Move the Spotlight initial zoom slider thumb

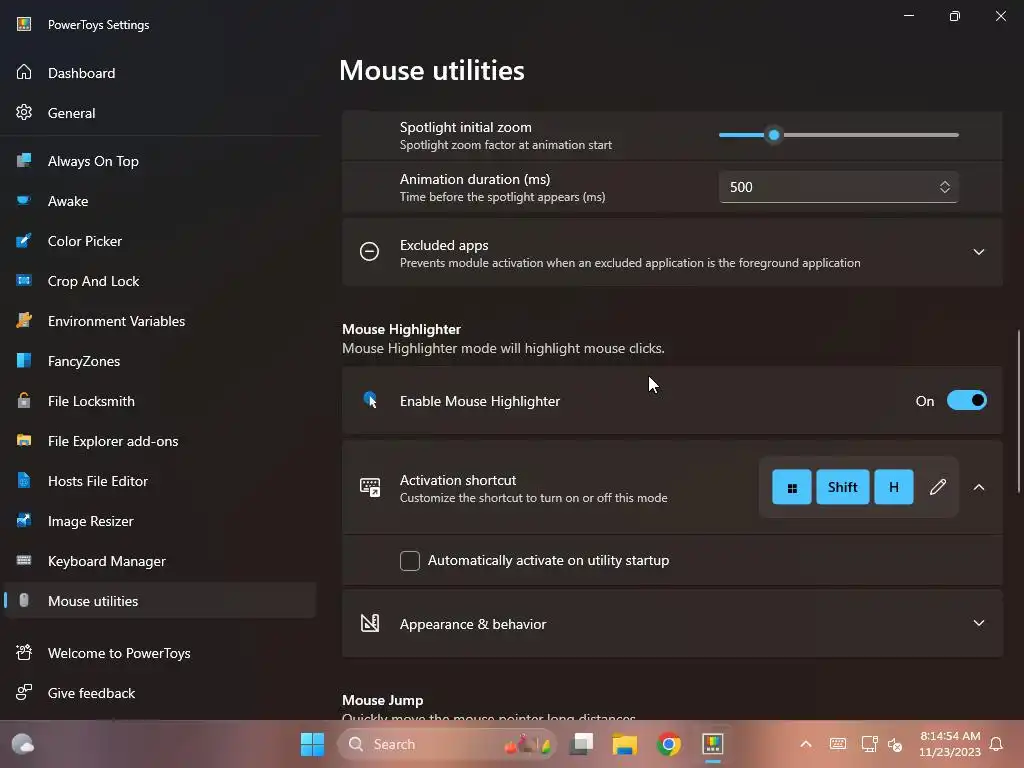click(x=774, y=135)
